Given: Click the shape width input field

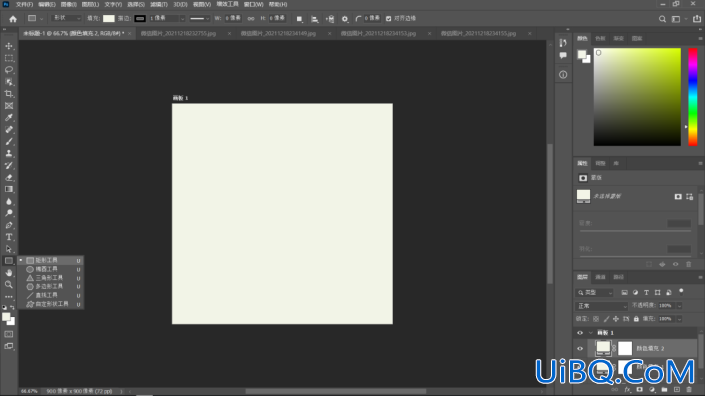Looking at the screenshot, I should click(x=233, y=18).
